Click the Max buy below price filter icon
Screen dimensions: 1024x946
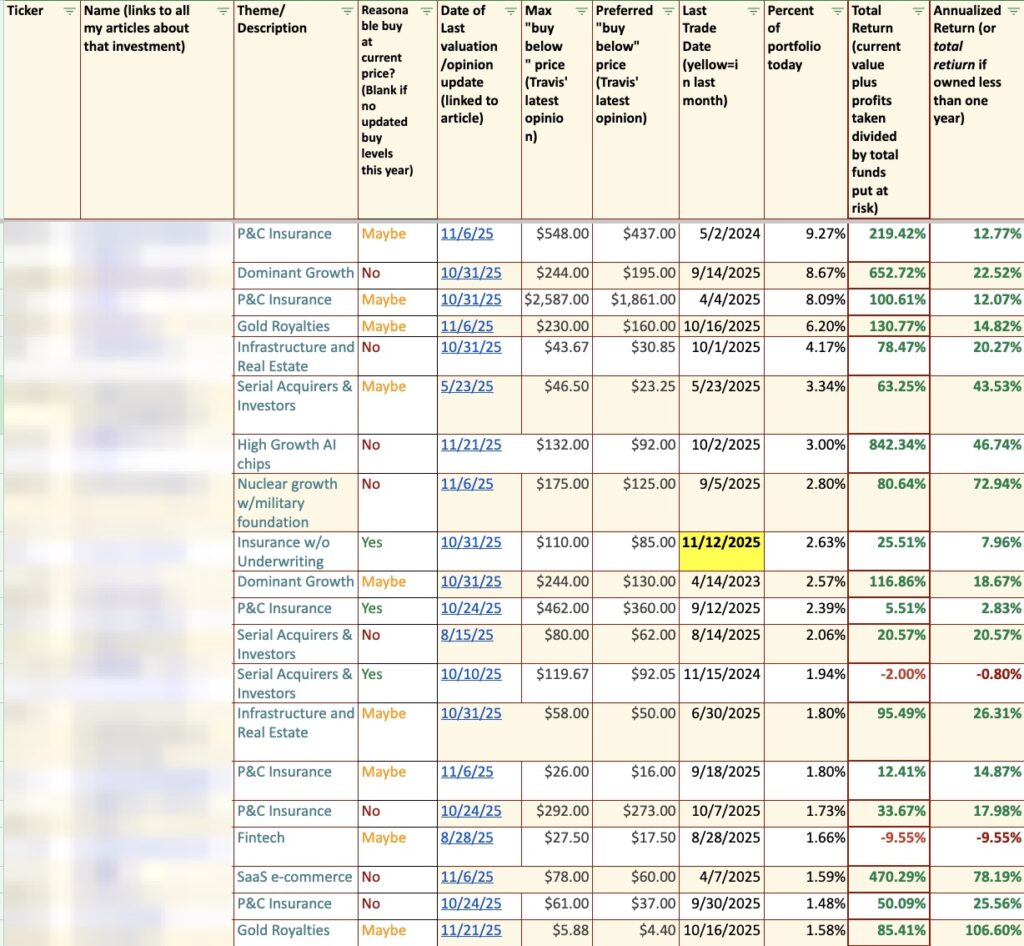click(580, 11)
